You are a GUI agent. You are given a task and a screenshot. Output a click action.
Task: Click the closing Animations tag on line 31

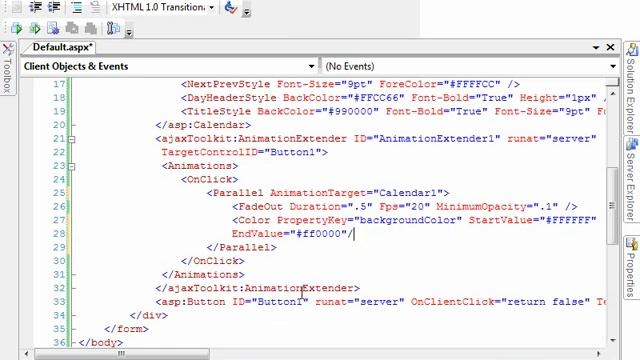point(203,275)
